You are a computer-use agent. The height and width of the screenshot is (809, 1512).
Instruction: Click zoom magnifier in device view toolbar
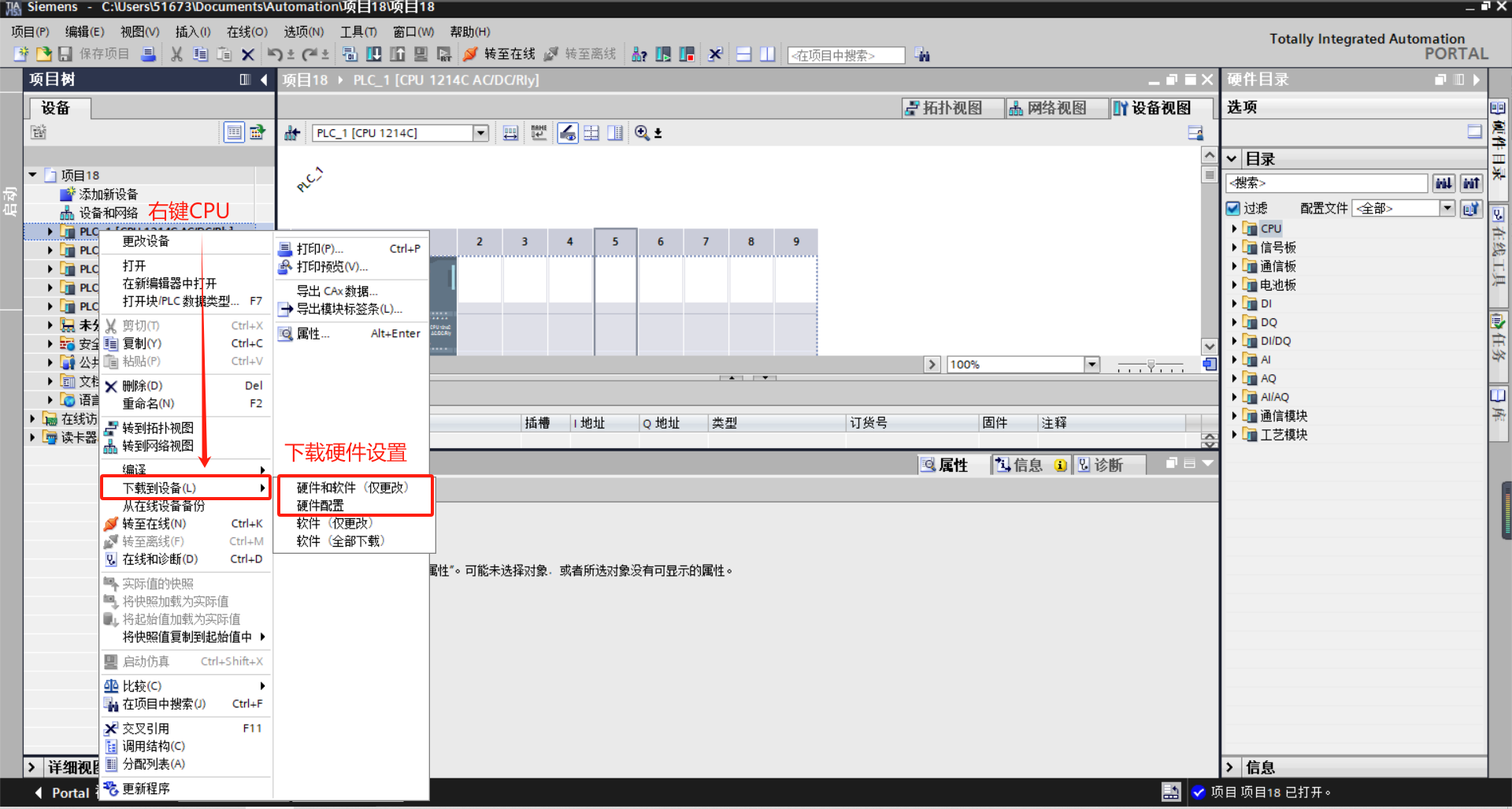coord(643,133)
